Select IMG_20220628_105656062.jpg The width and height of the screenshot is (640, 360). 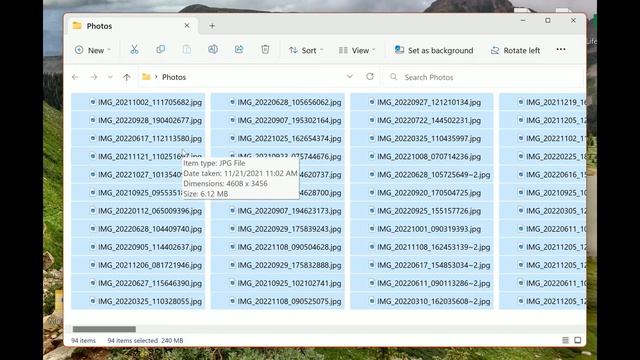[278, 102]
